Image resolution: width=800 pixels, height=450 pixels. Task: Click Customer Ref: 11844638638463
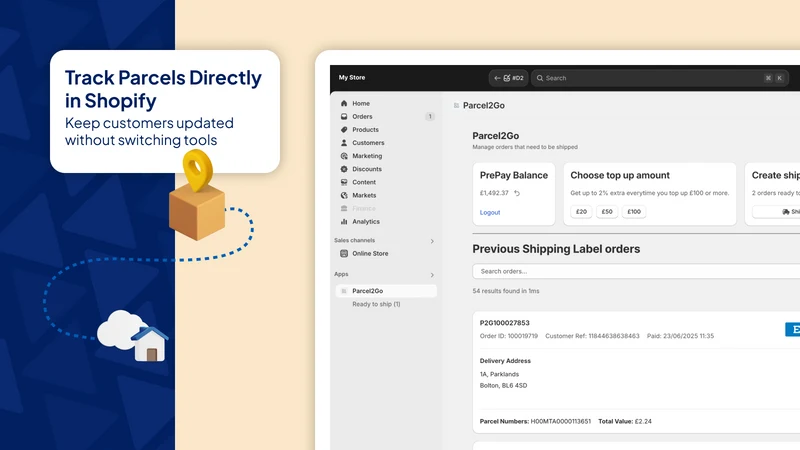click(592, 336)
